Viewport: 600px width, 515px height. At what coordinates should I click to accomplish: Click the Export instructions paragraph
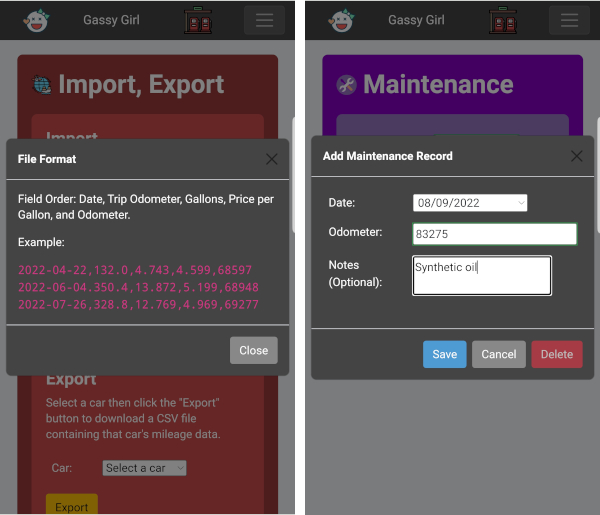(x=133, y=419)
